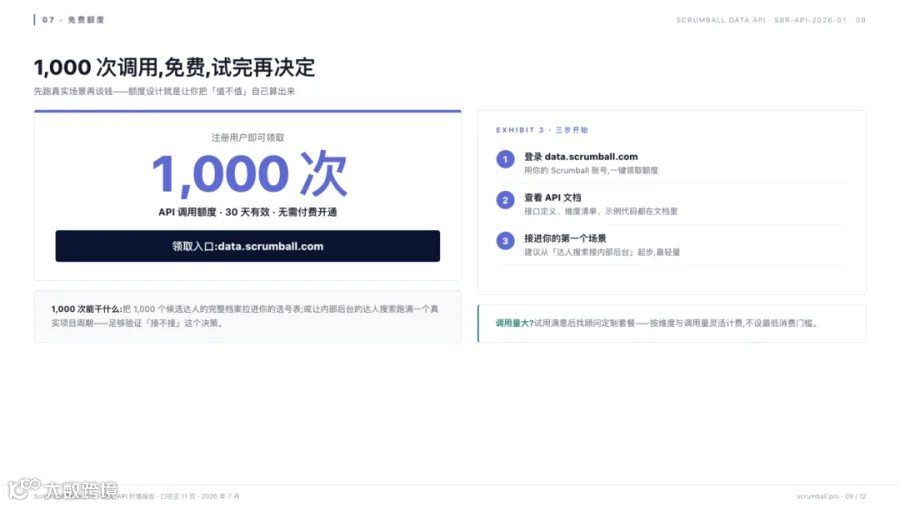
Task: Click the EXHIBIT 3 · 三步开始 label
Action: click(x=542, y=130)
